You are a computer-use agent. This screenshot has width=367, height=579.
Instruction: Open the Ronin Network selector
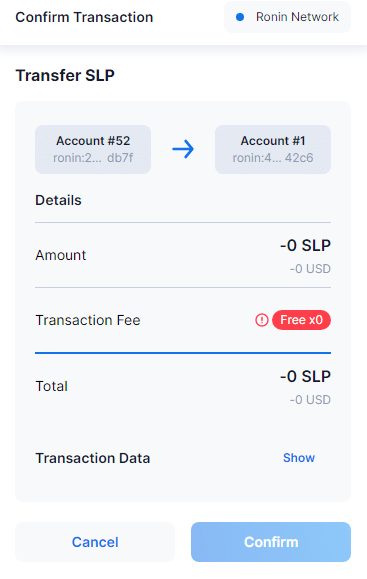(287, 17)
